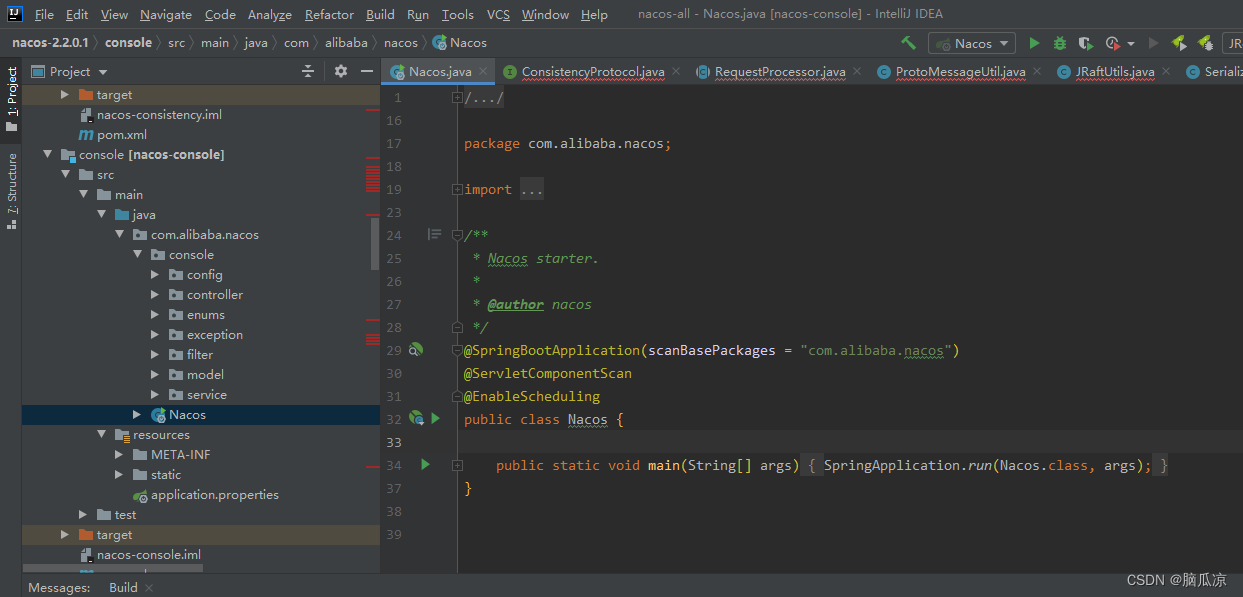Open the Nacos run configuration dropdown
The height and width of the screenshot is (597, 1243).
pyautogui.click(x=972, y=43)
